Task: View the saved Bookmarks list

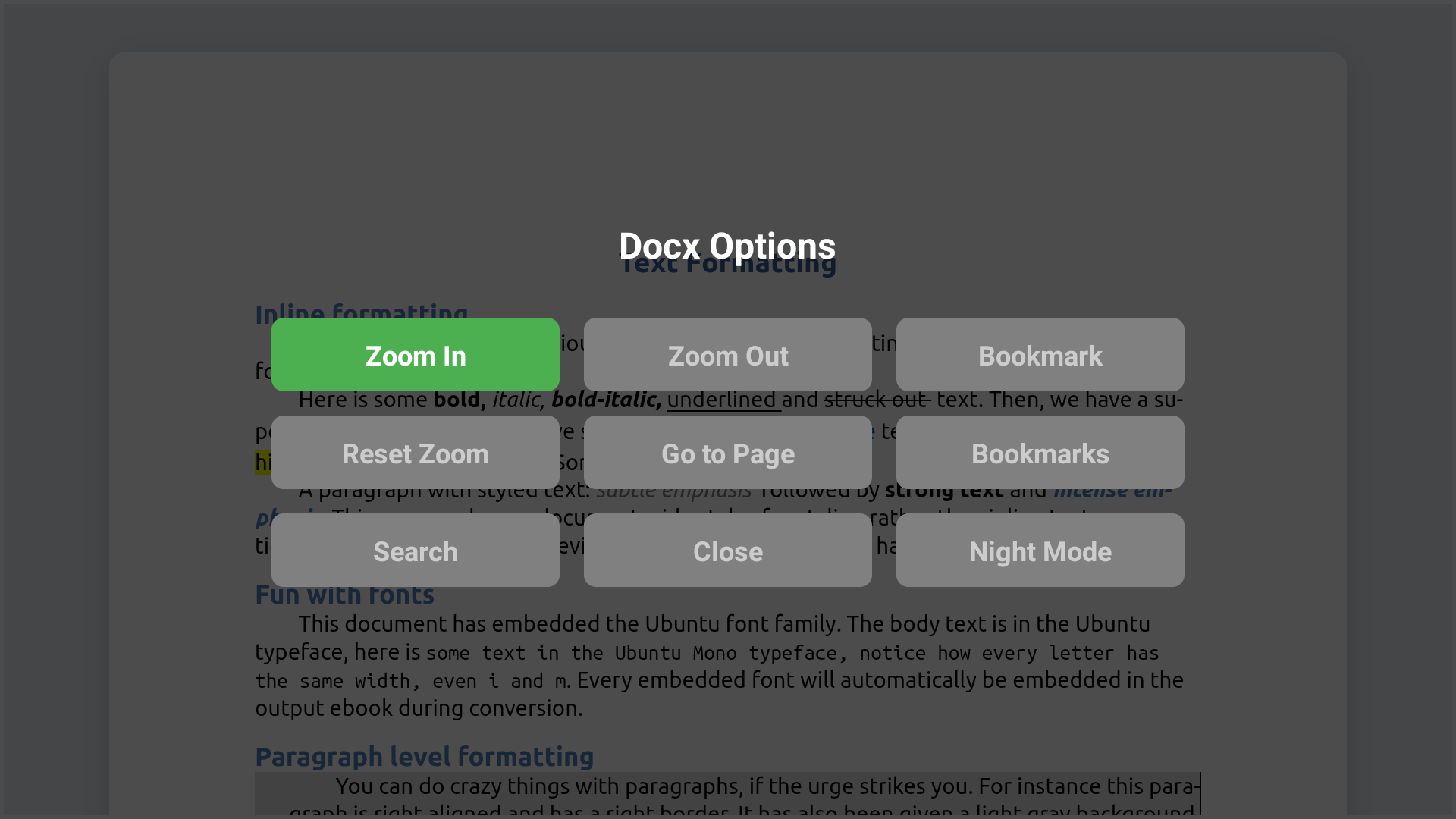Action: [x=1040, y=453]
